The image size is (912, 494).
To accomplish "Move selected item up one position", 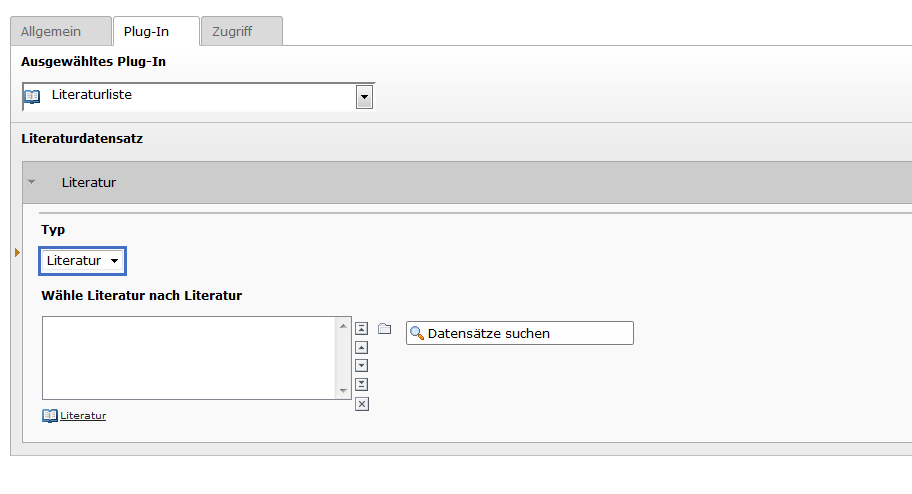I will tap(362, 348).
